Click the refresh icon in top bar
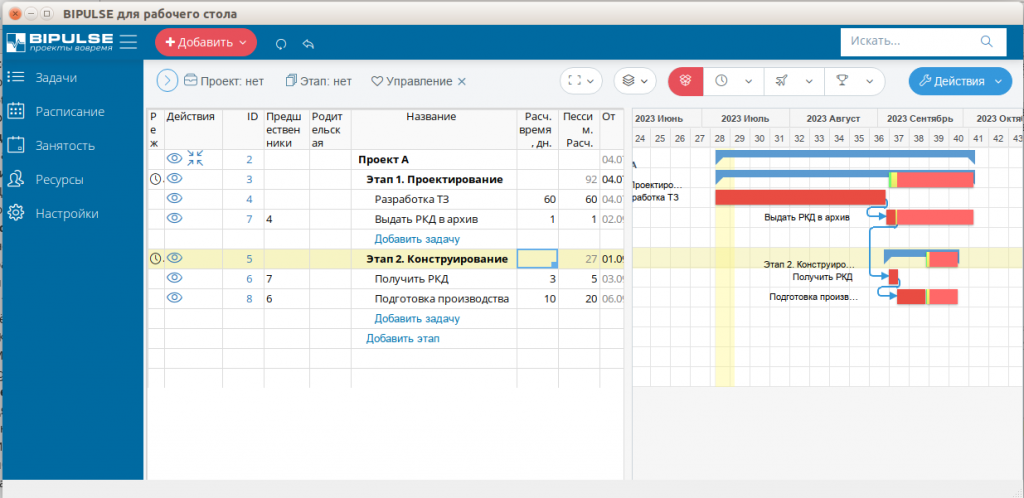This screenshot has height=498, width=1024. 281,43
